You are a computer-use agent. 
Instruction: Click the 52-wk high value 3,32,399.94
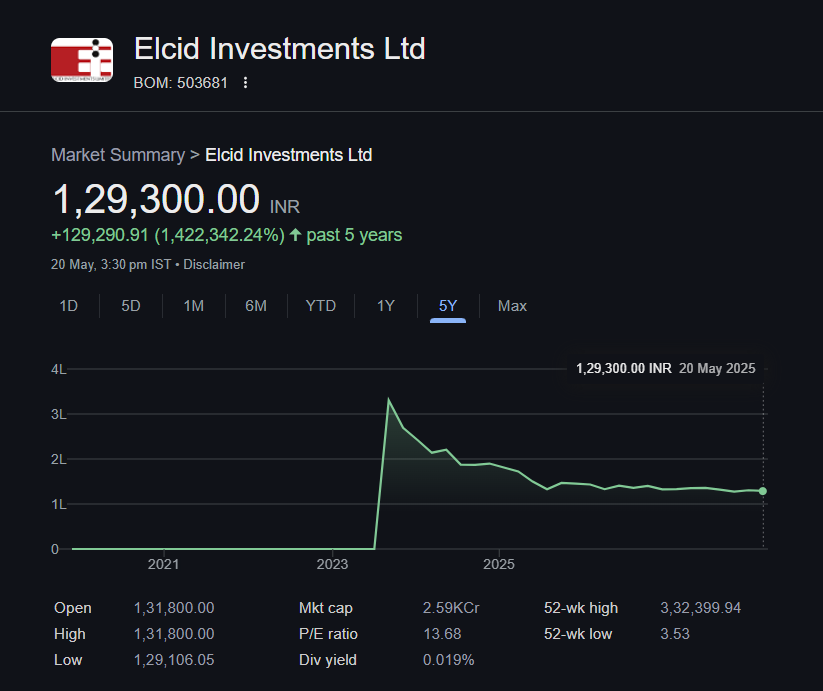pos(700,608)
